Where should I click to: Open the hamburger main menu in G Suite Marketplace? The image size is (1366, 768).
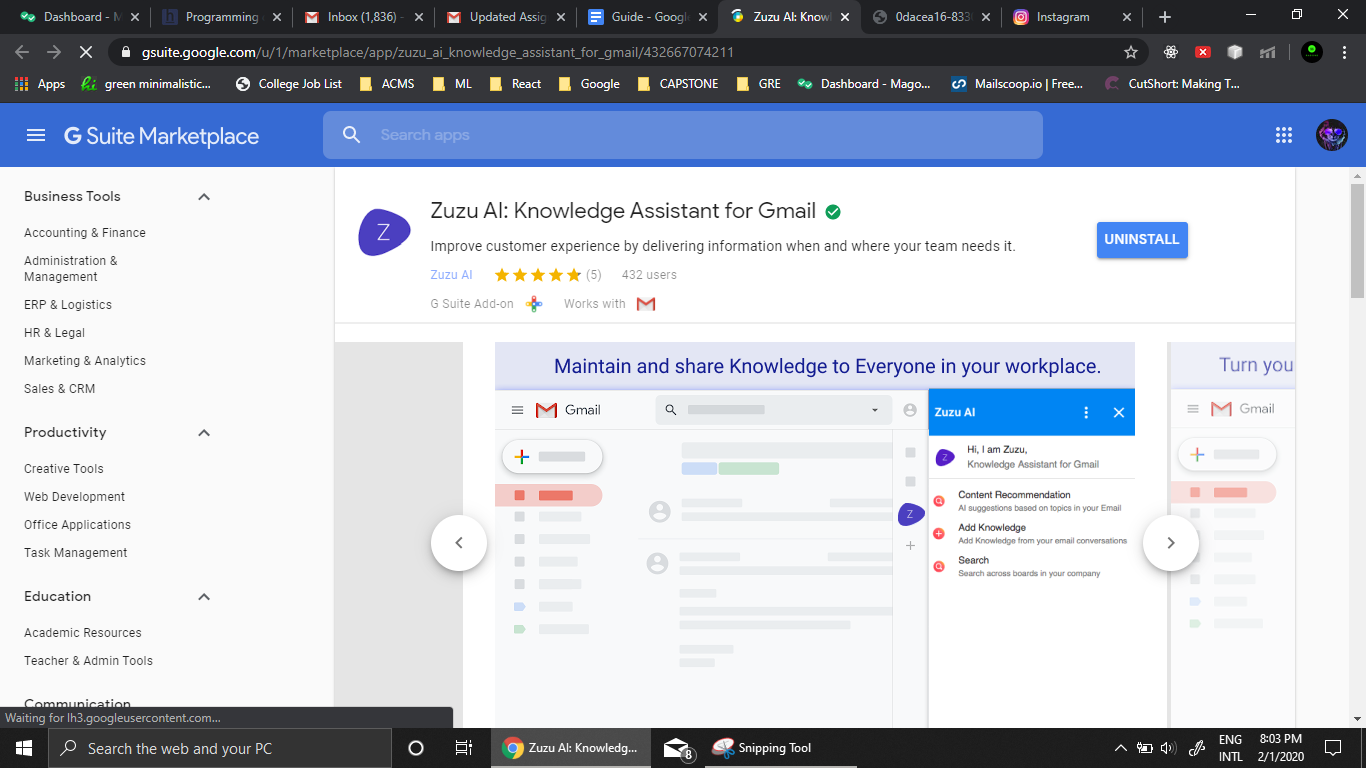pyautogui.click(x=36, y=135)
